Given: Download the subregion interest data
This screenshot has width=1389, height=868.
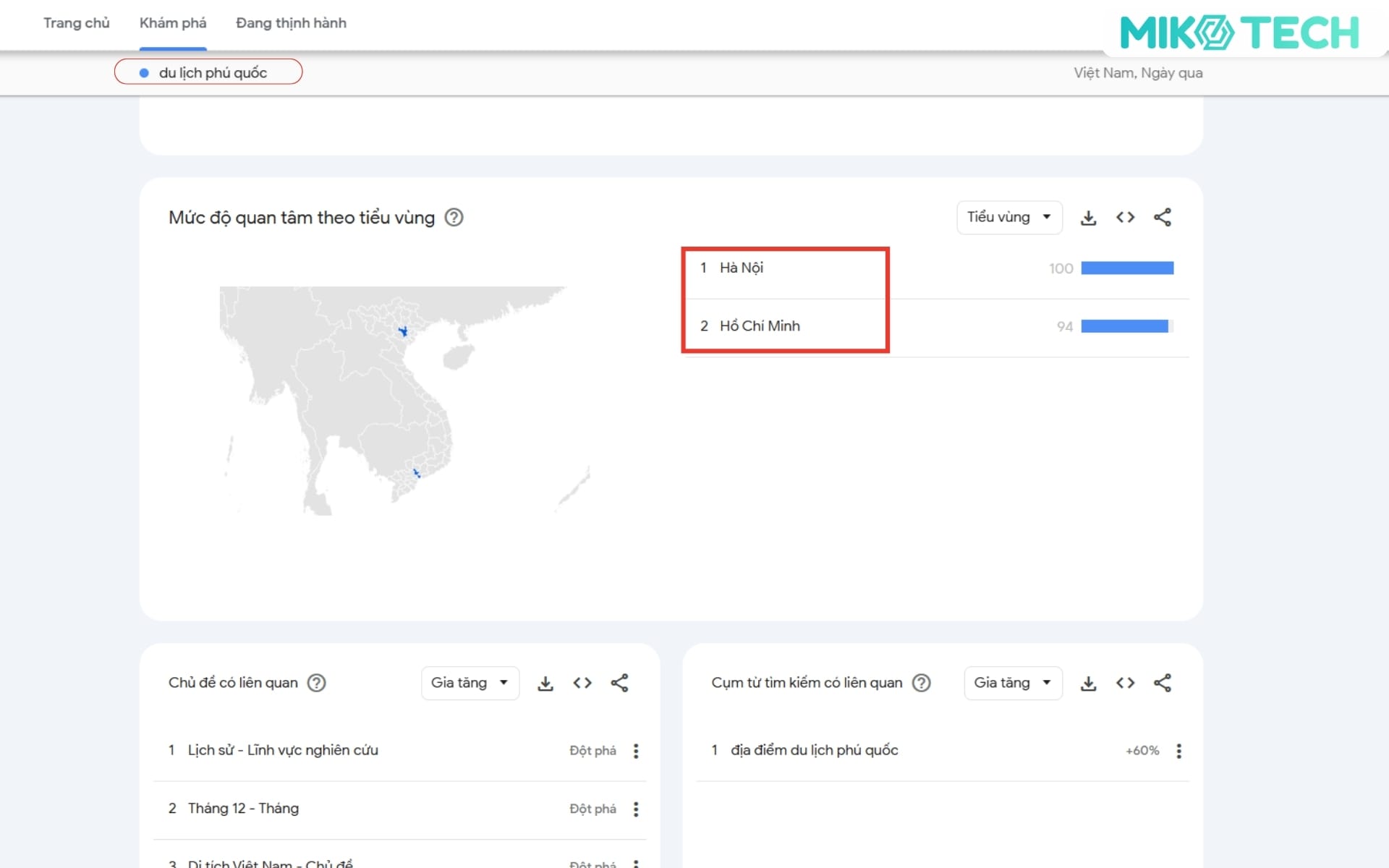Looking at the screenshot, I should tap(1088, 218).
